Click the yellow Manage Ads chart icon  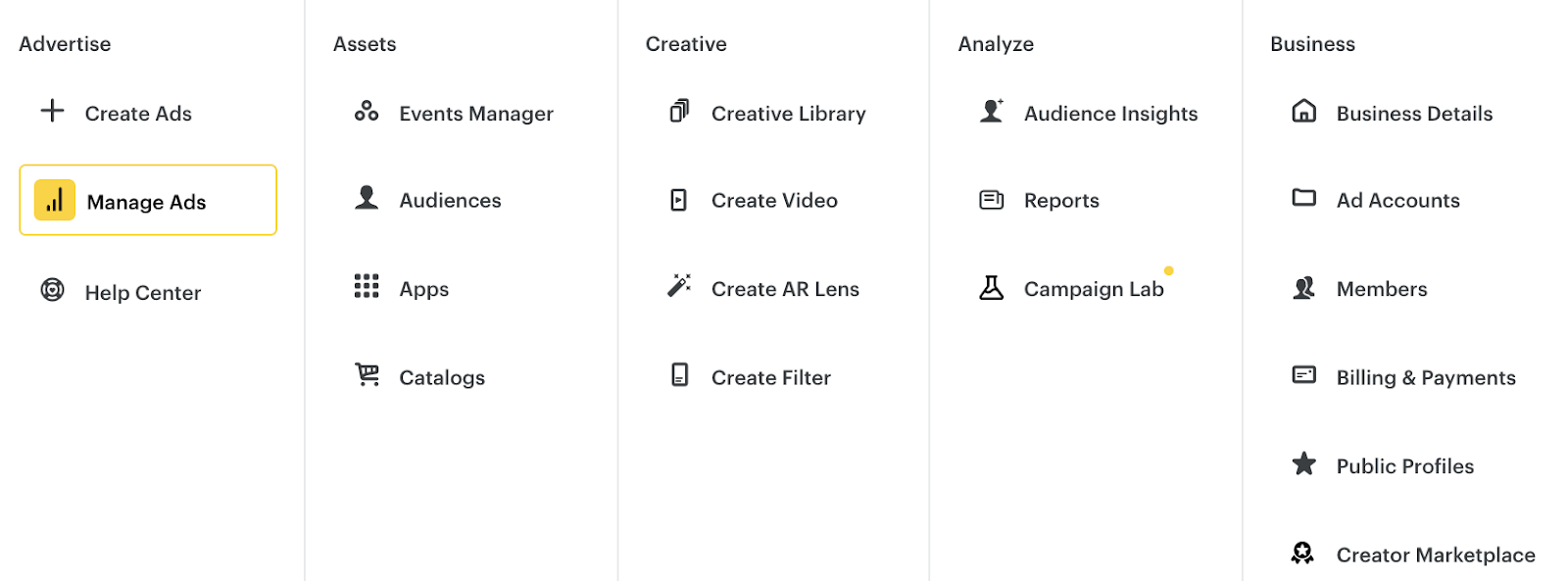click(x=55, y=200)
